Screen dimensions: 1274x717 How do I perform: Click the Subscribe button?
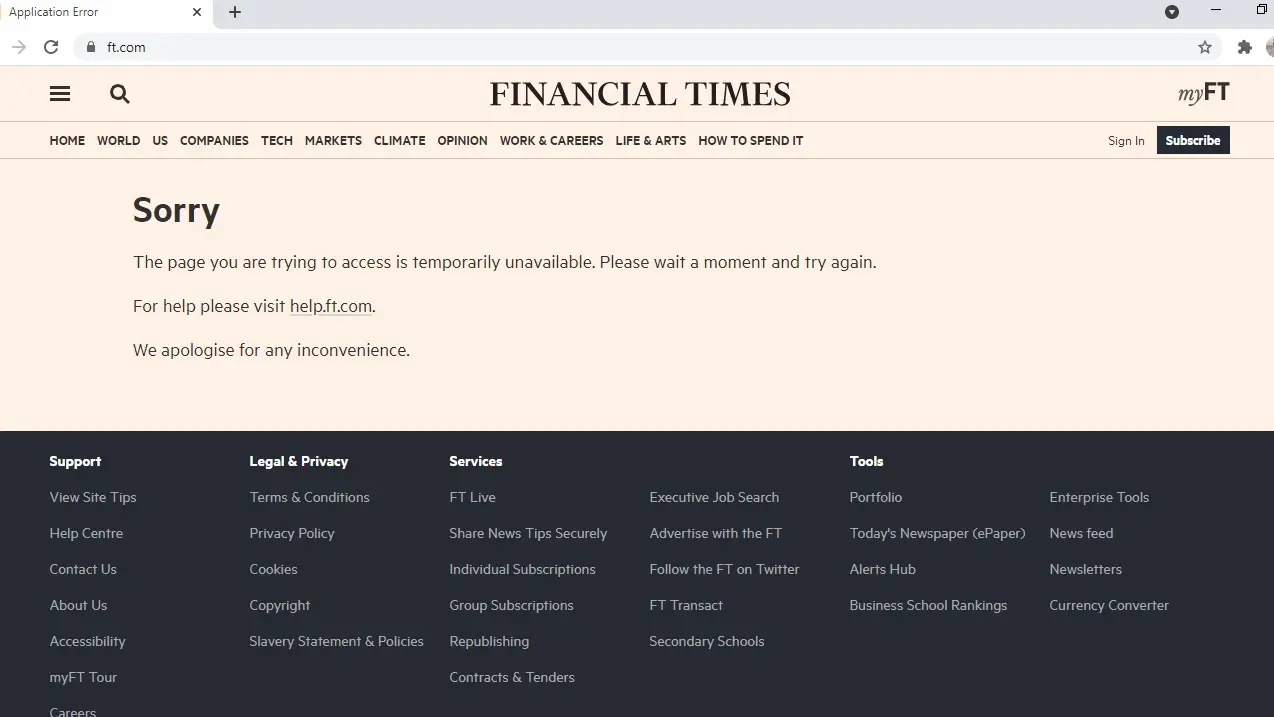pyautogui.click(x=1193, y=140)
